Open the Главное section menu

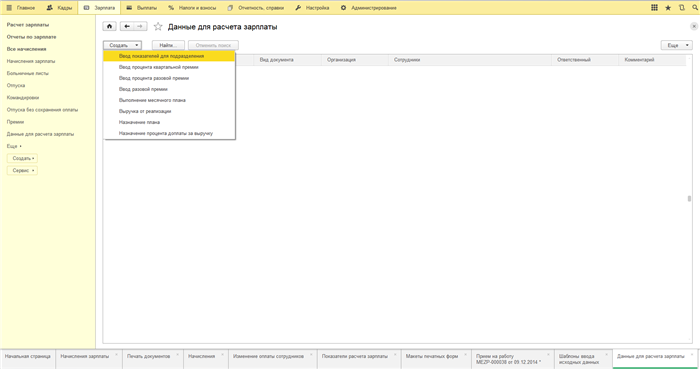coord(21,8)
